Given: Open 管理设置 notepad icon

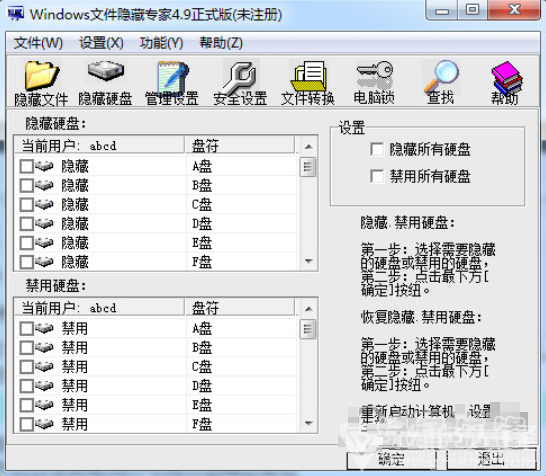Looking at the screenshot, I should coord(172,83).
